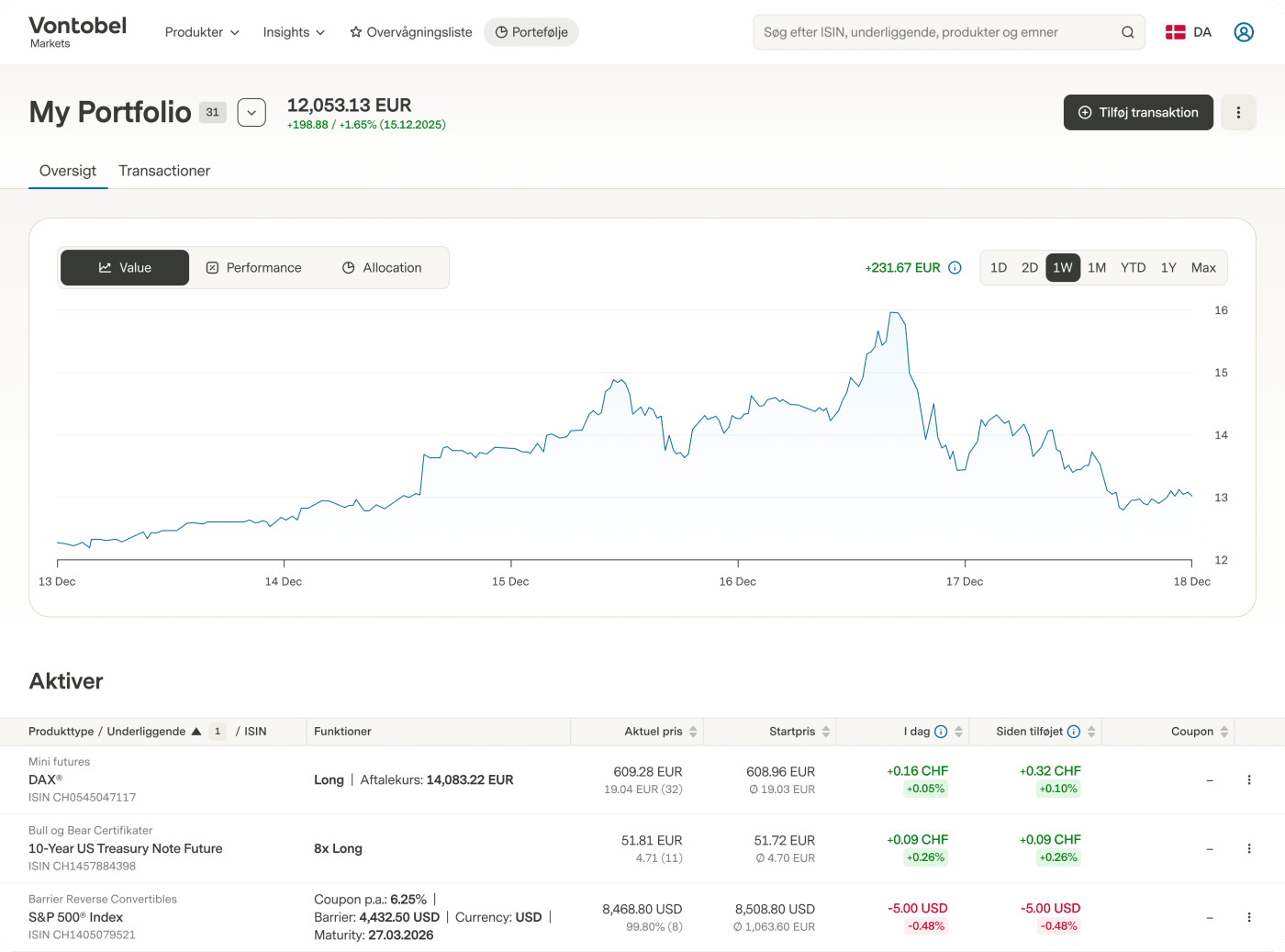Open 10-Year US Treasury Note Future
This screenshot has height=952, width=1285.
click(x=126, y=848)
